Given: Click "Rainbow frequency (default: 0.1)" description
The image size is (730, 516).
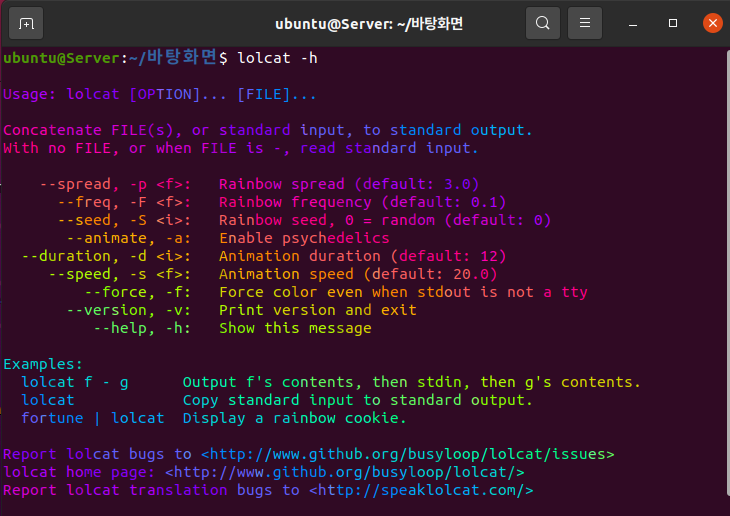Looking at the screenshot, I should 362,203.
